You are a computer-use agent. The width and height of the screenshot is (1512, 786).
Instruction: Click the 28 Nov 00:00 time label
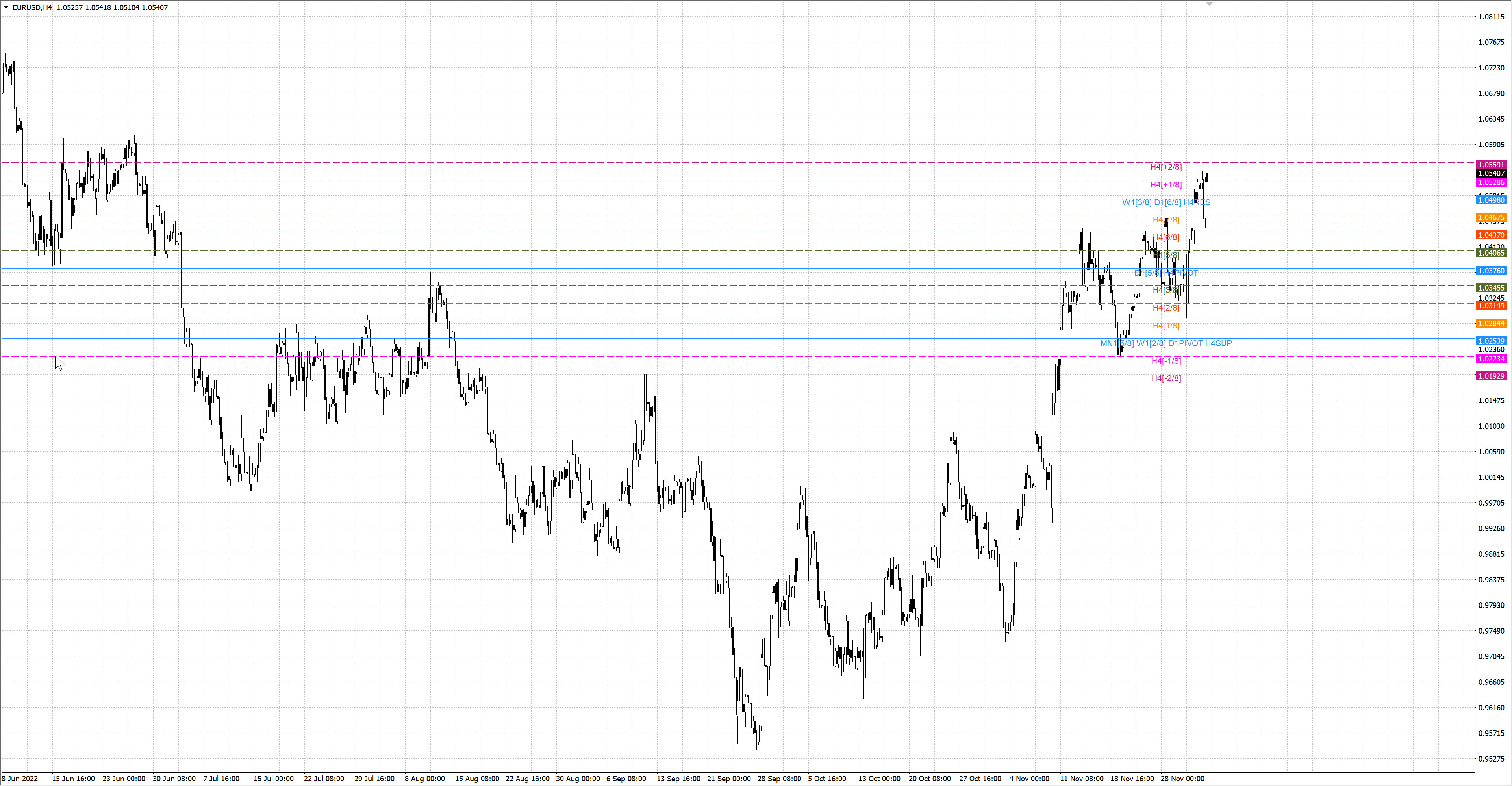(1183, 779)
